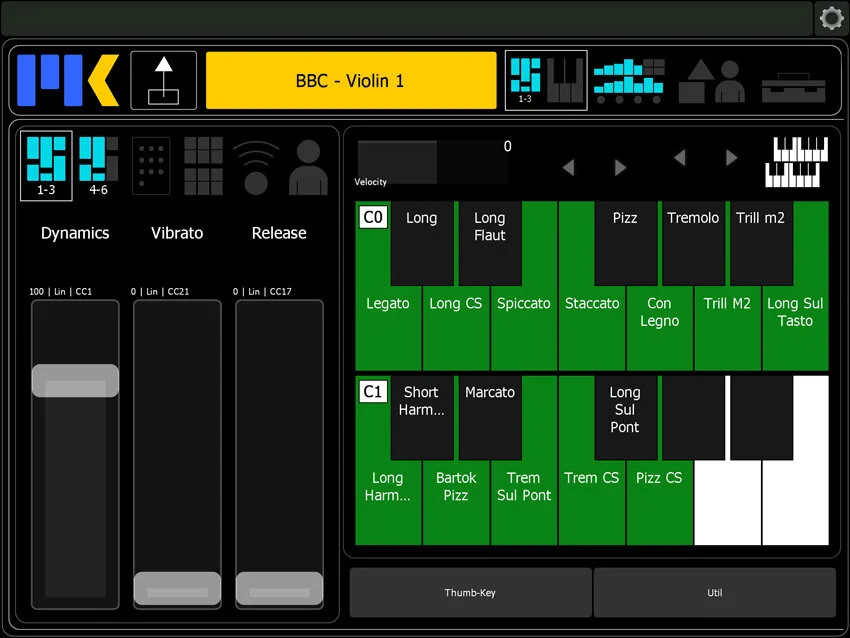This screenshot has height=638, width=850.
Task: Select the Long articulation key
Action: [x=422, y=243]
